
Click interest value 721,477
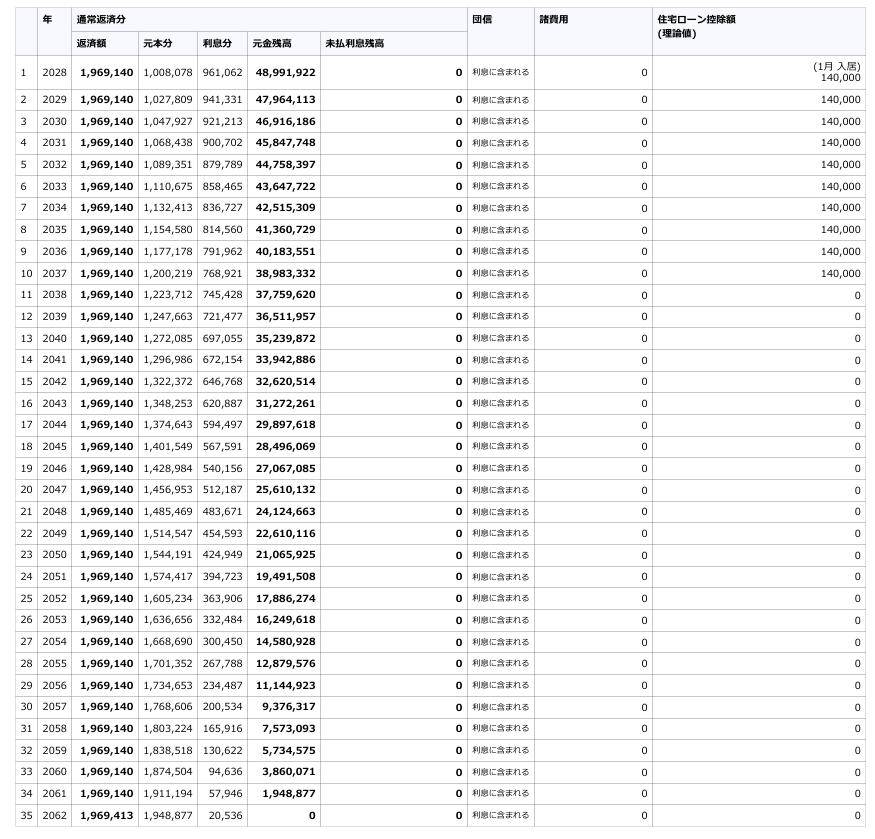click(223, 317)
